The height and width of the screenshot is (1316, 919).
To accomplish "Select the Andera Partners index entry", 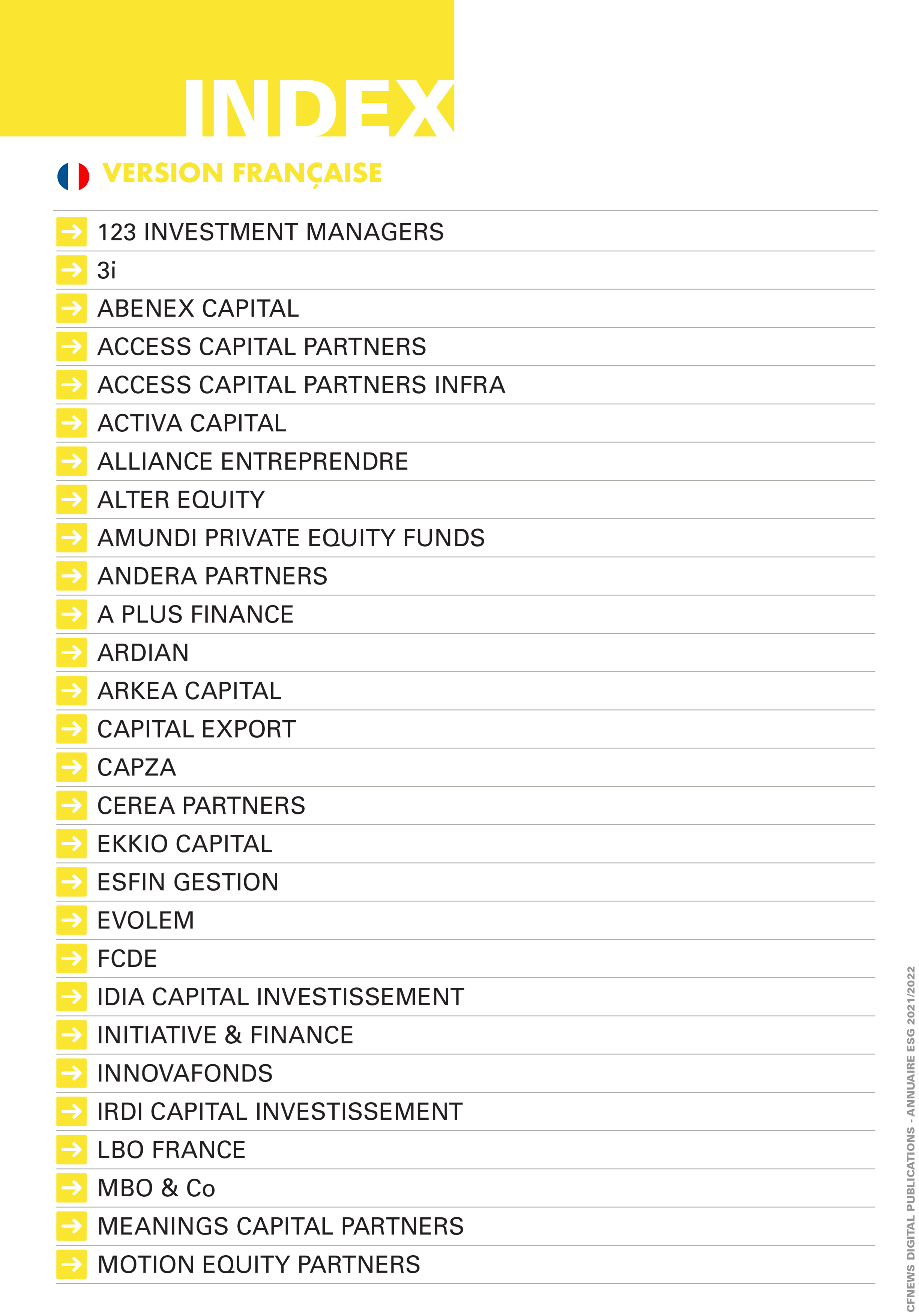I will [213, 576].
